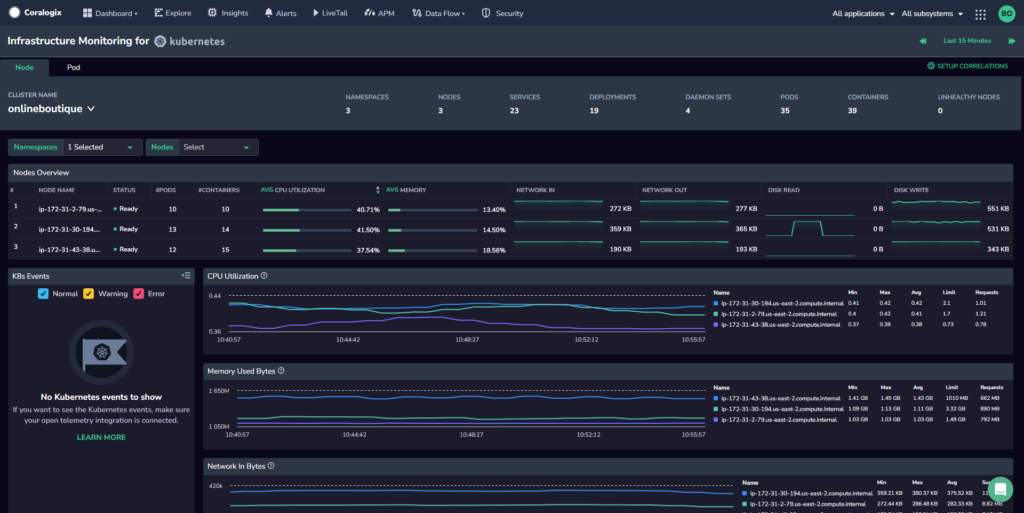Viewport: 1024px width, 513px height.
Task: Open the All subsystems dropdown
Action: 932,14
